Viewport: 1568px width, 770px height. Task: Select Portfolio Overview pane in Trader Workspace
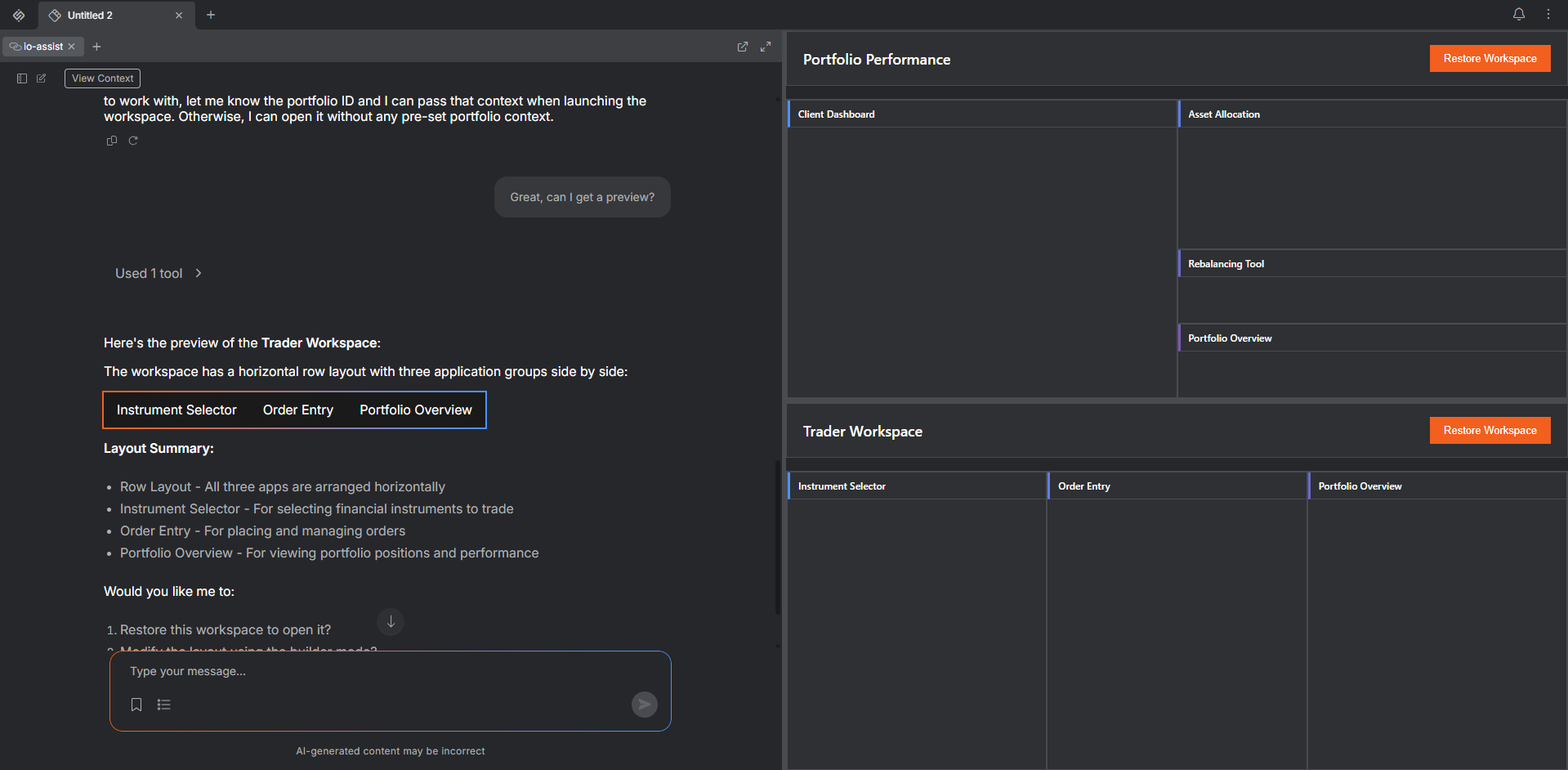coord(1437,486)
